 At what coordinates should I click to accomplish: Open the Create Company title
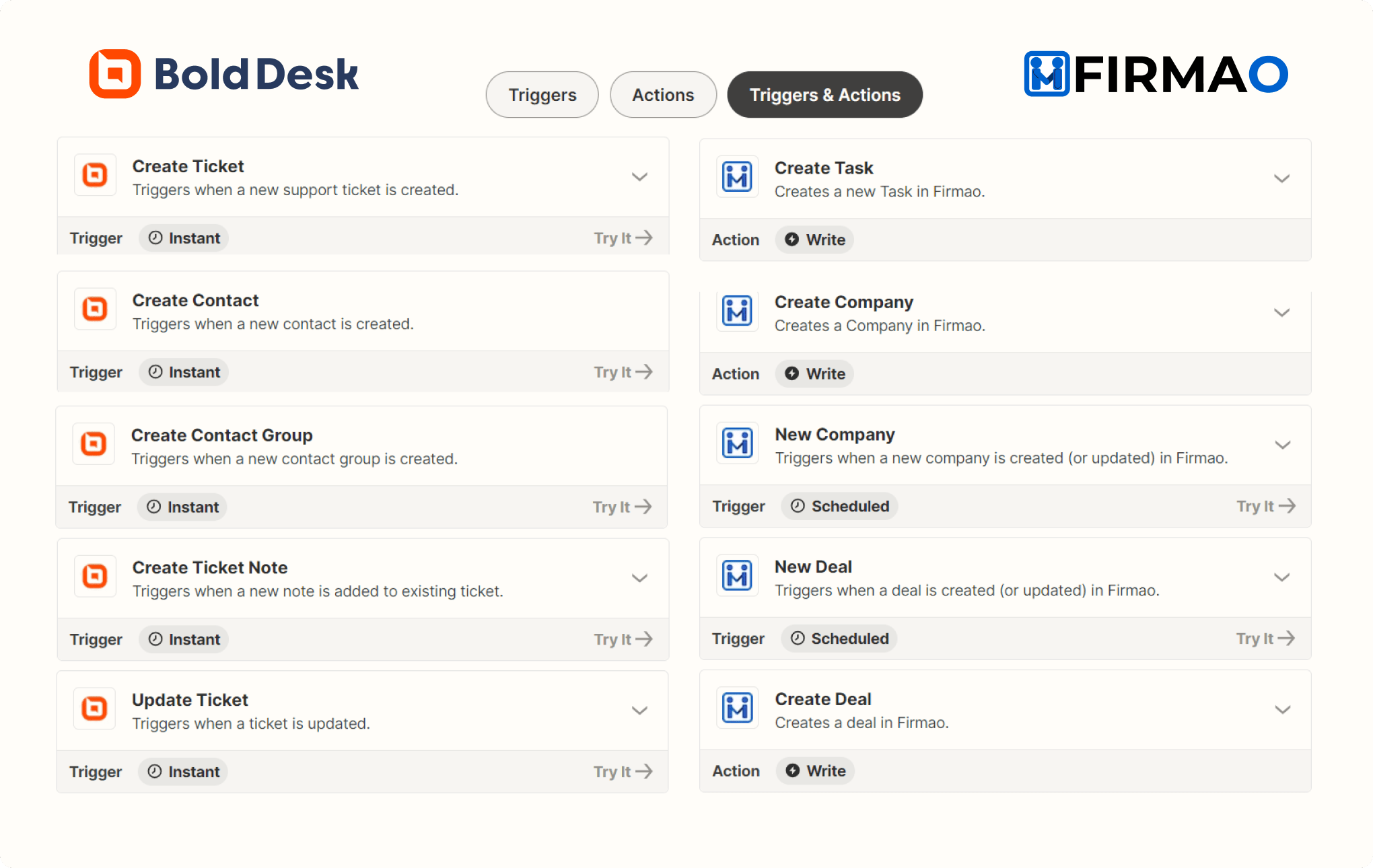tap(844, 302)
